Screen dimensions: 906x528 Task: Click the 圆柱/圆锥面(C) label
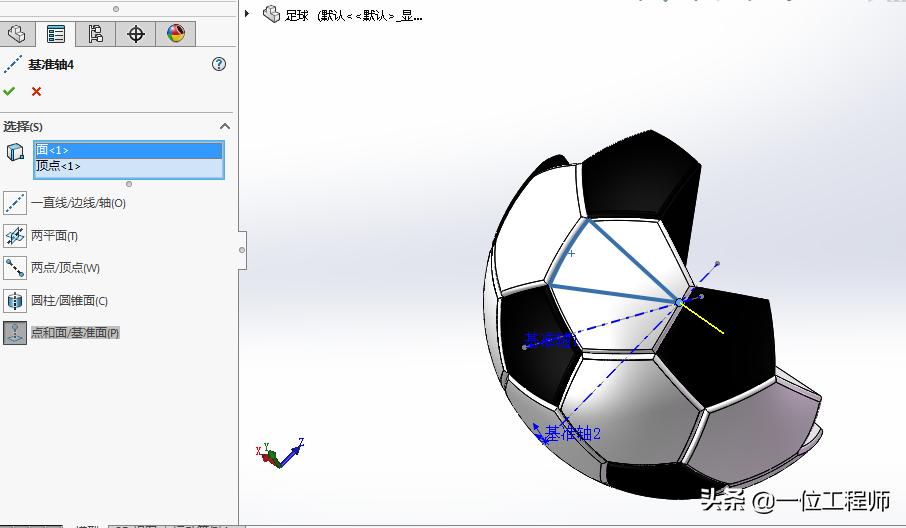(x=69, y=300)
